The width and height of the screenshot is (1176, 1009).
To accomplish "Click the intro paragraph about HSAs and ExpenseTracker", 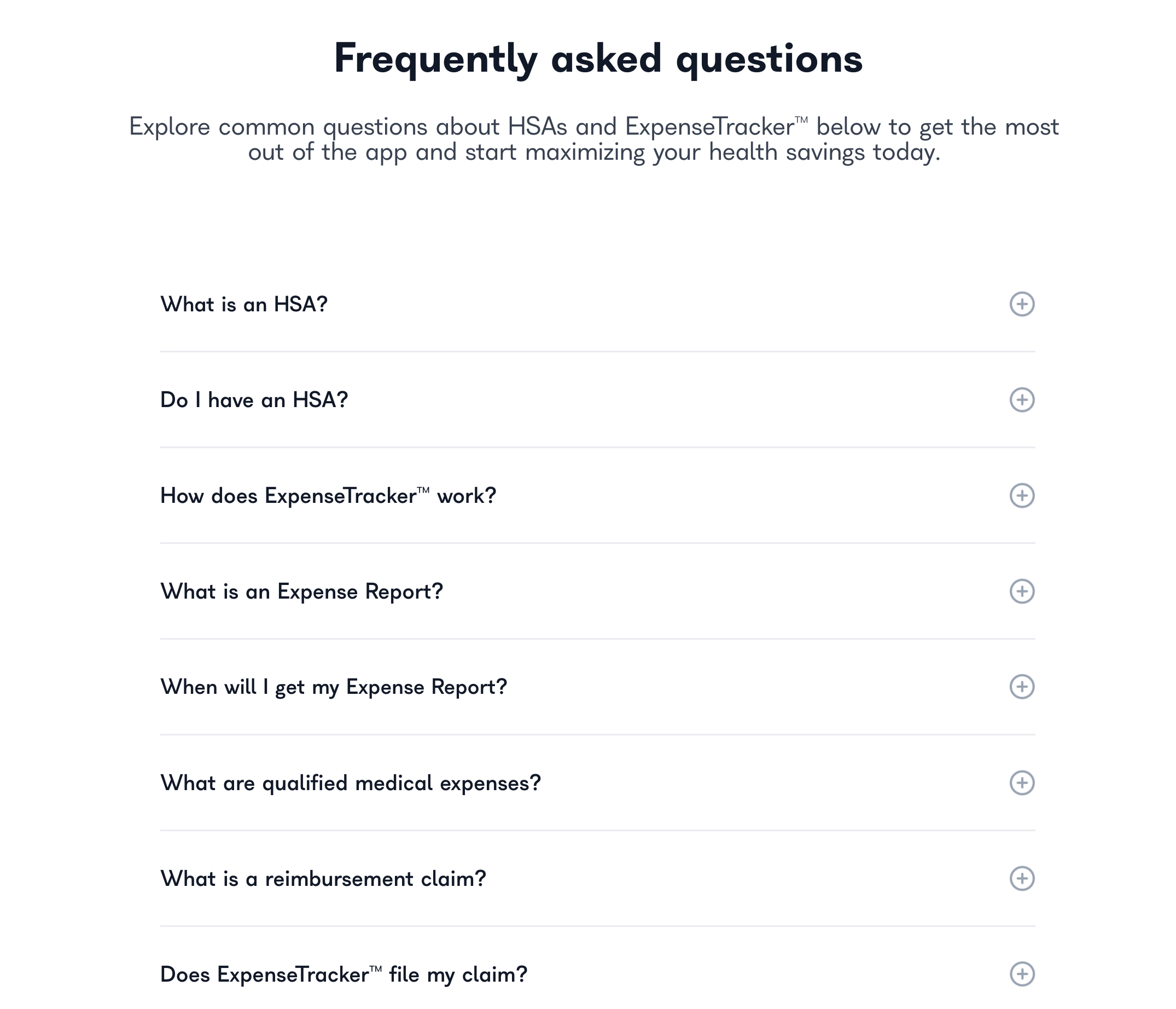I will (x=593, y=139).
